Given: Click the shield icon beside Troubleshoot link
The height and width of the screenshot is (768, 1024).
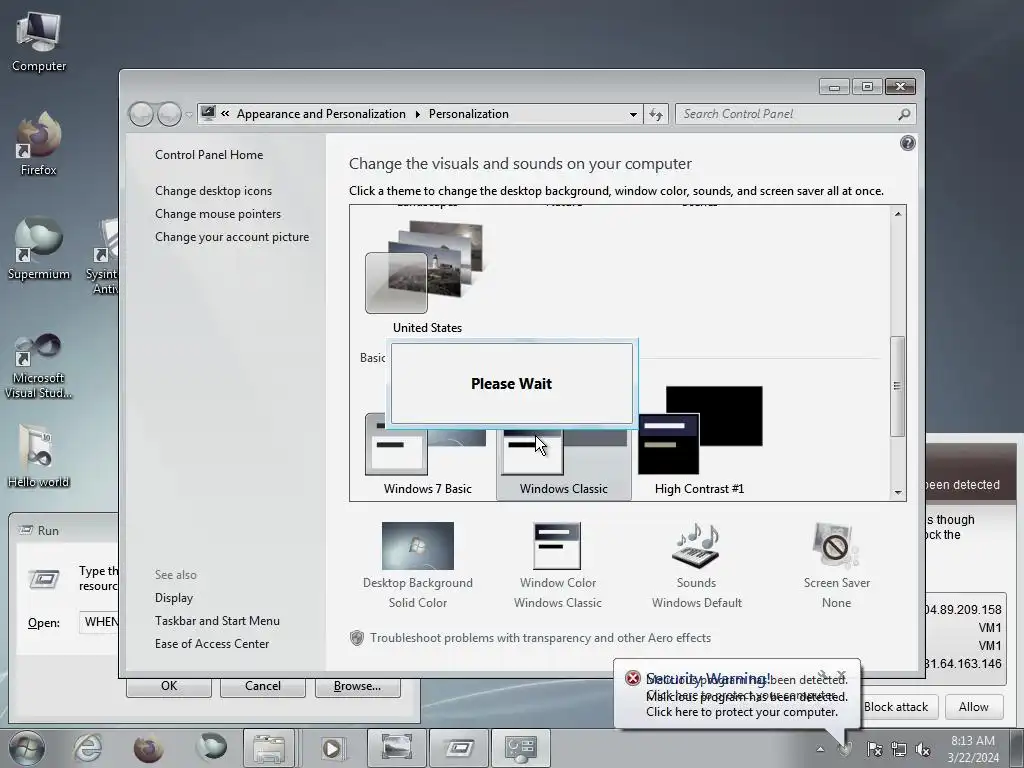Looking at the screenshot, I should coord(357,638).
